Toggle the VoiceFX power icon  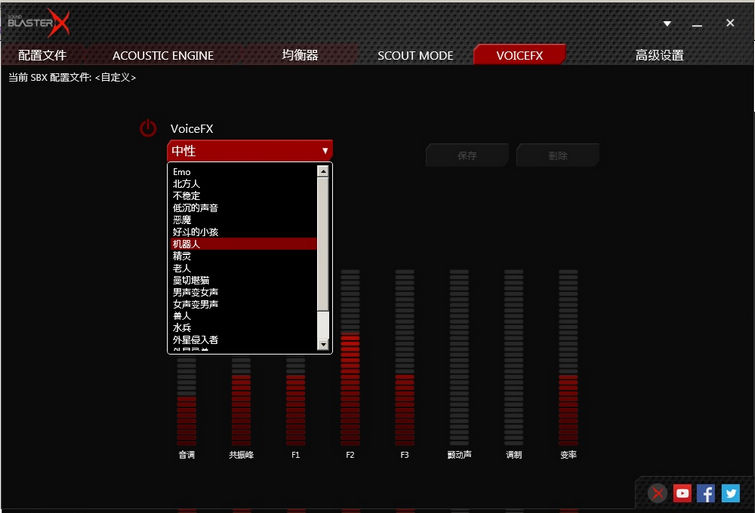(148, 128)
